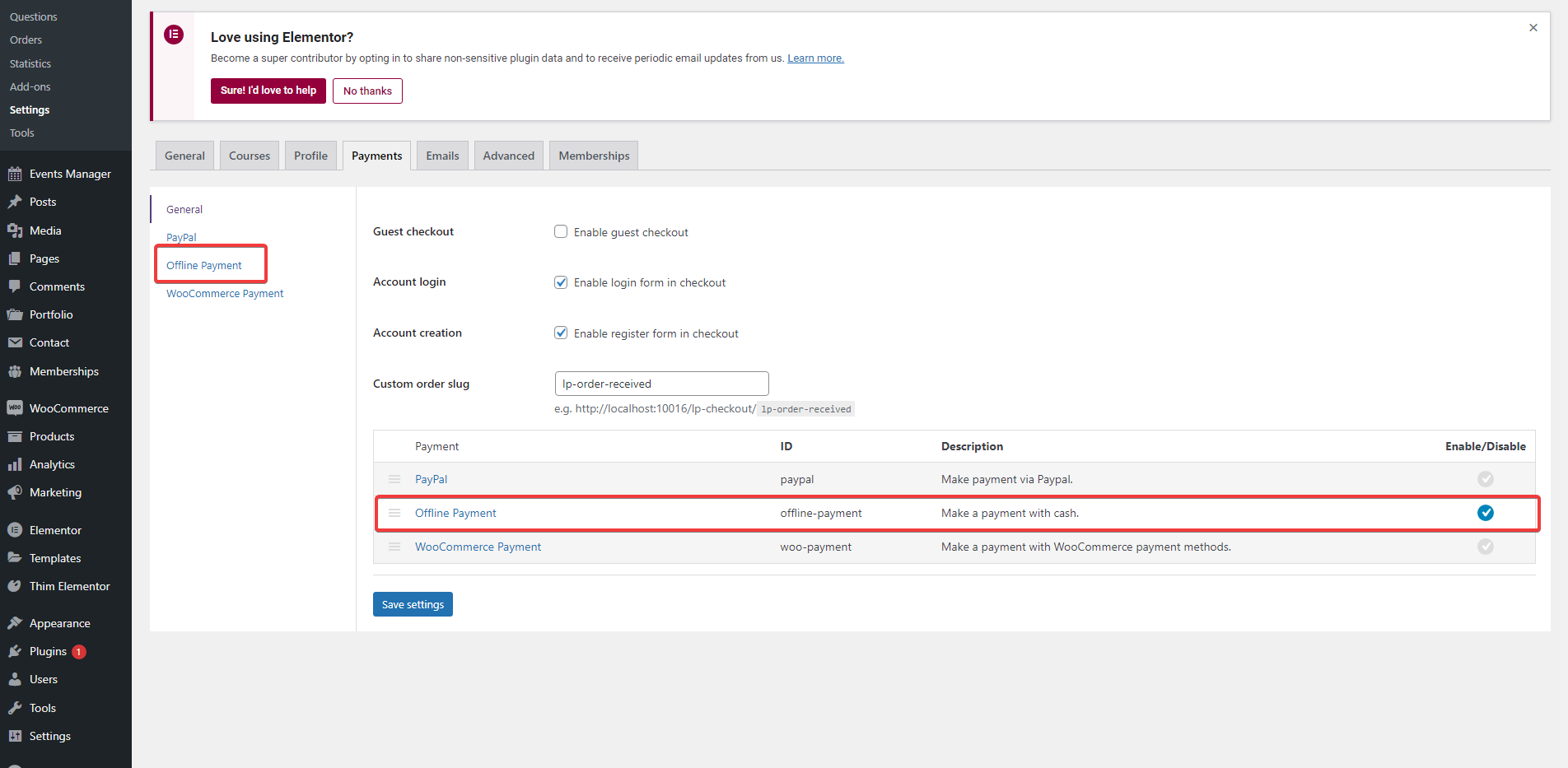Screen dimensions: 1568x768
Task: Click drag handle icon for PayPal row
Action: tap(394, 479)
